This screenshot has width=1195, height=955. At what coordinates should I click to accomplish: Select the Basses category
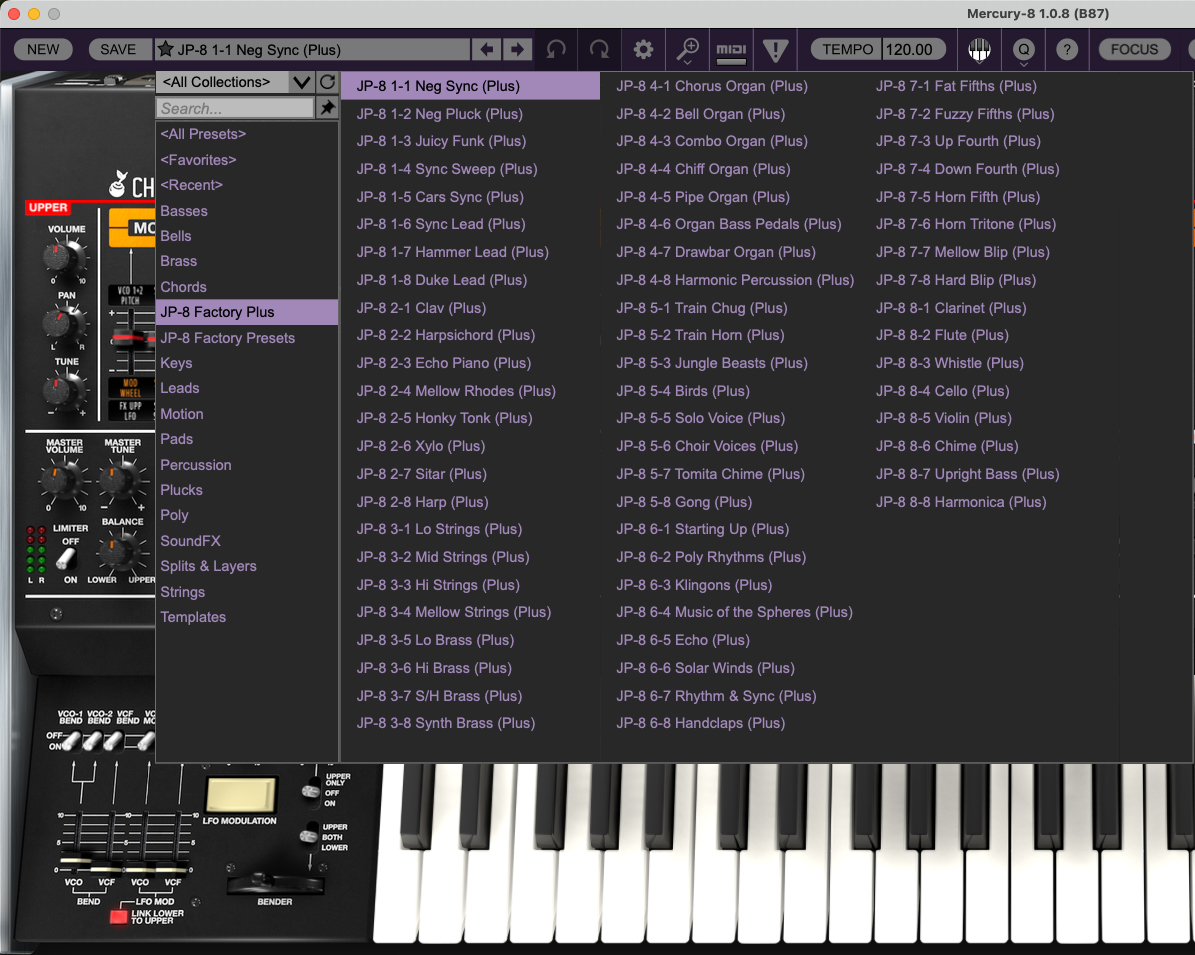click(x=184, y=211)
